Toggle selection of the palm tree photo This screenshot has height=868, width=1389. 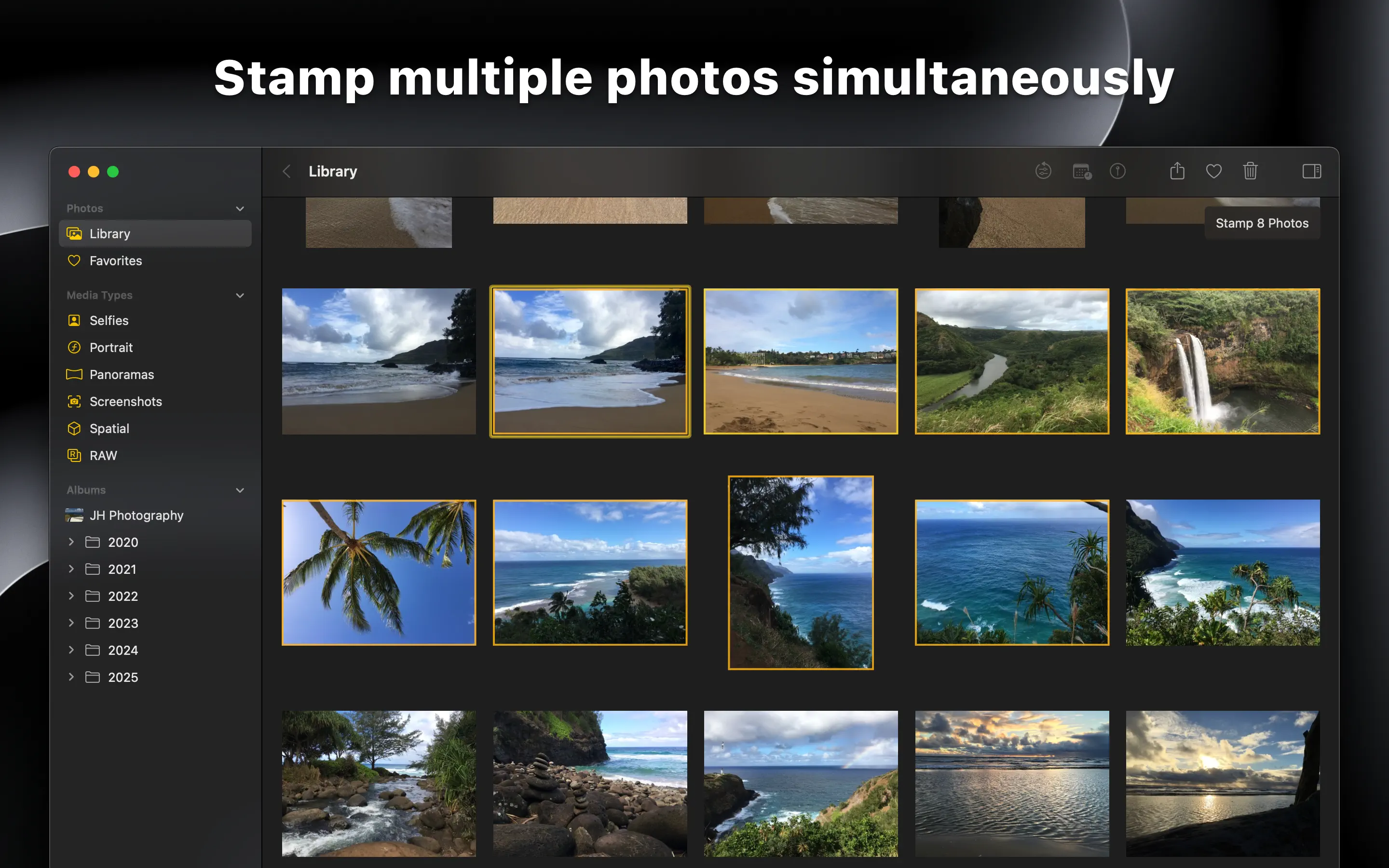(x=379, y=572)
